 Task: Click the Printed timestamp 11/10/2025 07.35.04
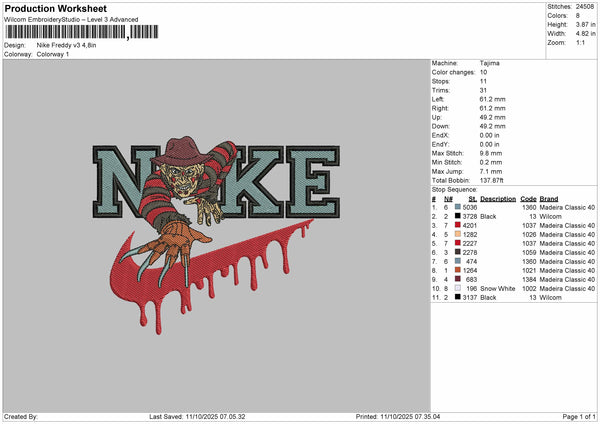tap(410, 416)
